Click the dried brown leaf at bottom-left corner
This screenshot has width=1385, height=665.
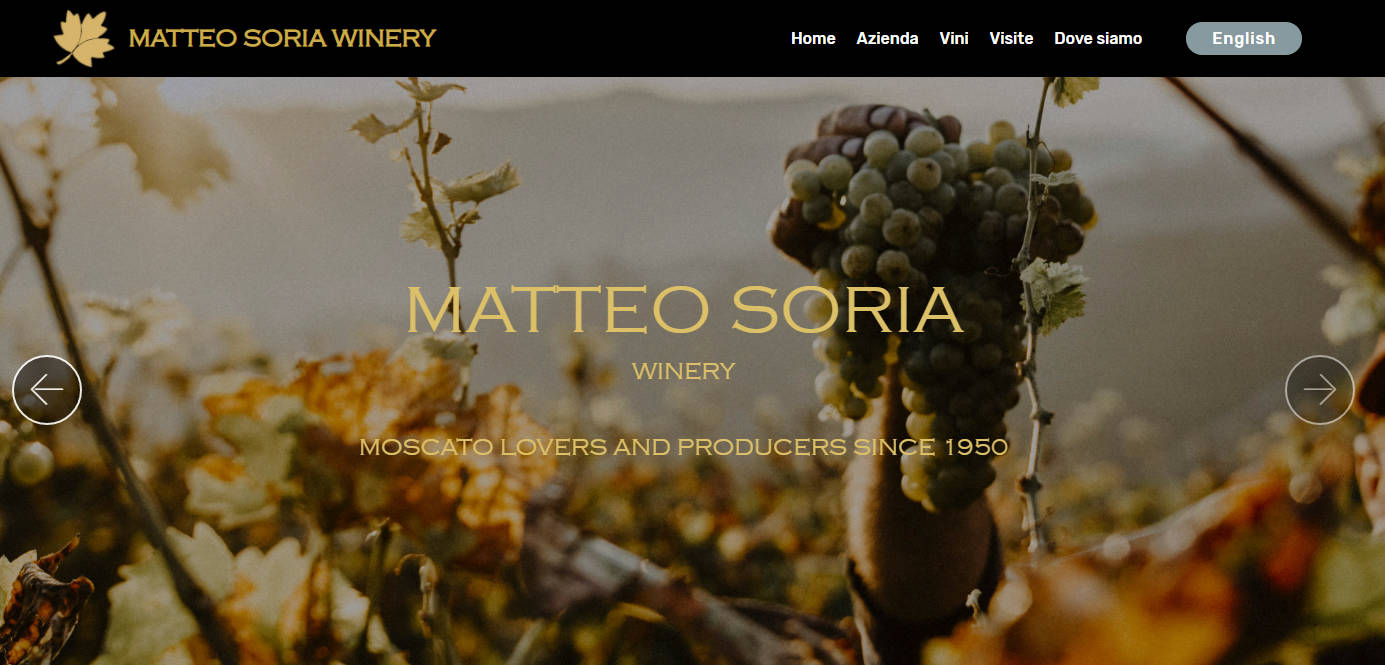click(x=42, y=603)
